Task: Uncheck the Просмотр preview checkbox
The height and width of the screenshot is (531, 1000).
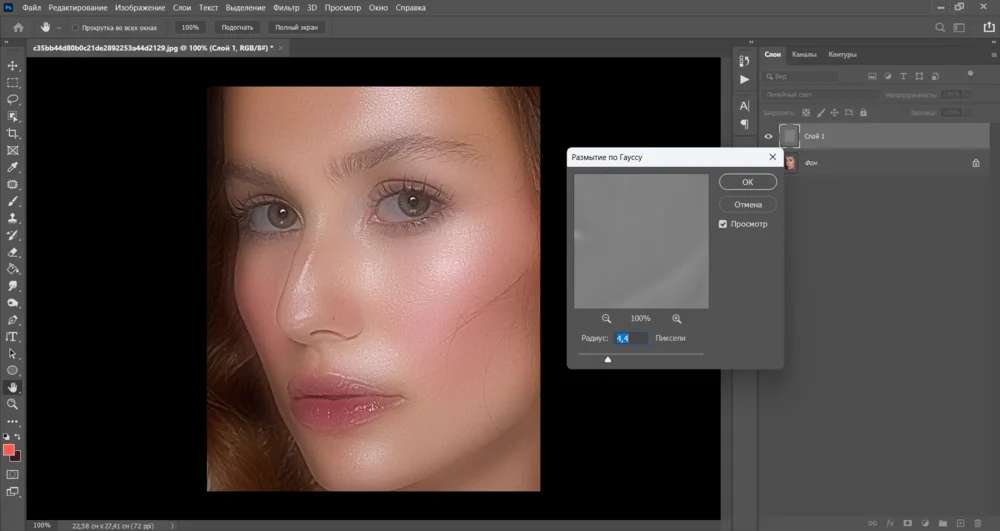Action: tap(723, 224)
